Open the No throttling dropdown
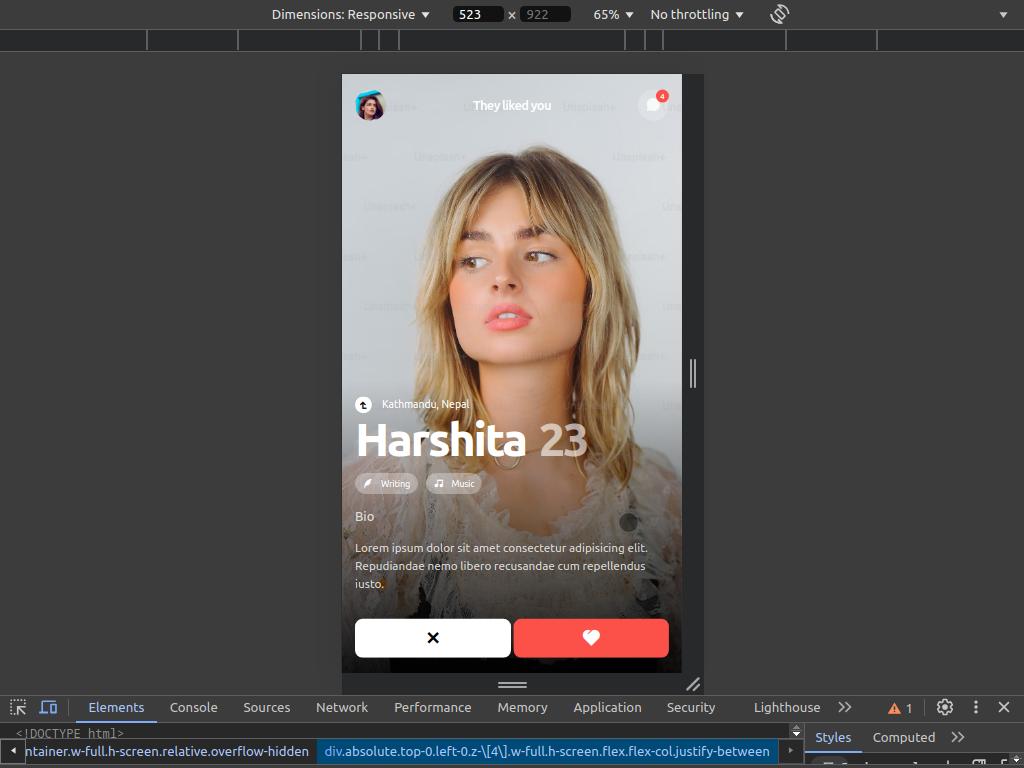Image resolution: width=1024 pixels, height=768 pixels. coord(697,14)
